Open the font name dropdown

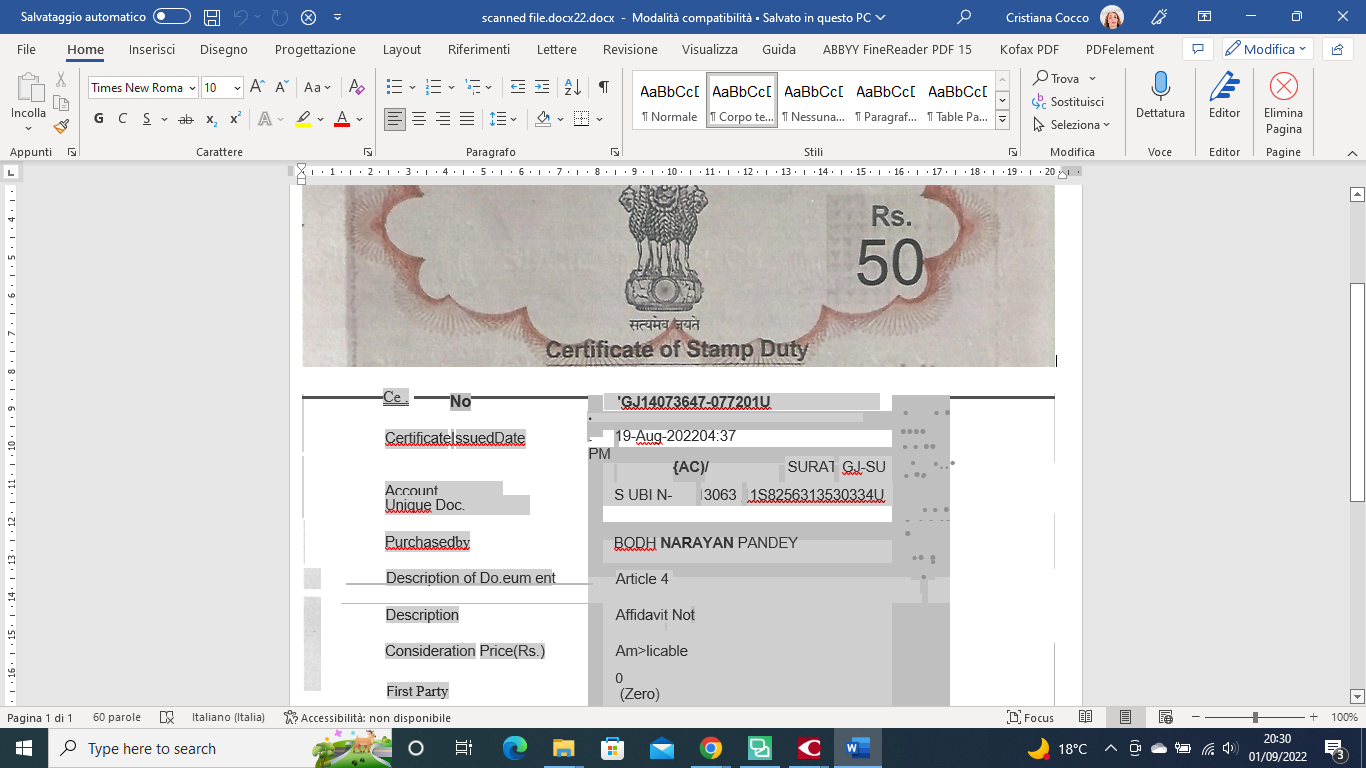pyautogui.click(x=192, y=88)
